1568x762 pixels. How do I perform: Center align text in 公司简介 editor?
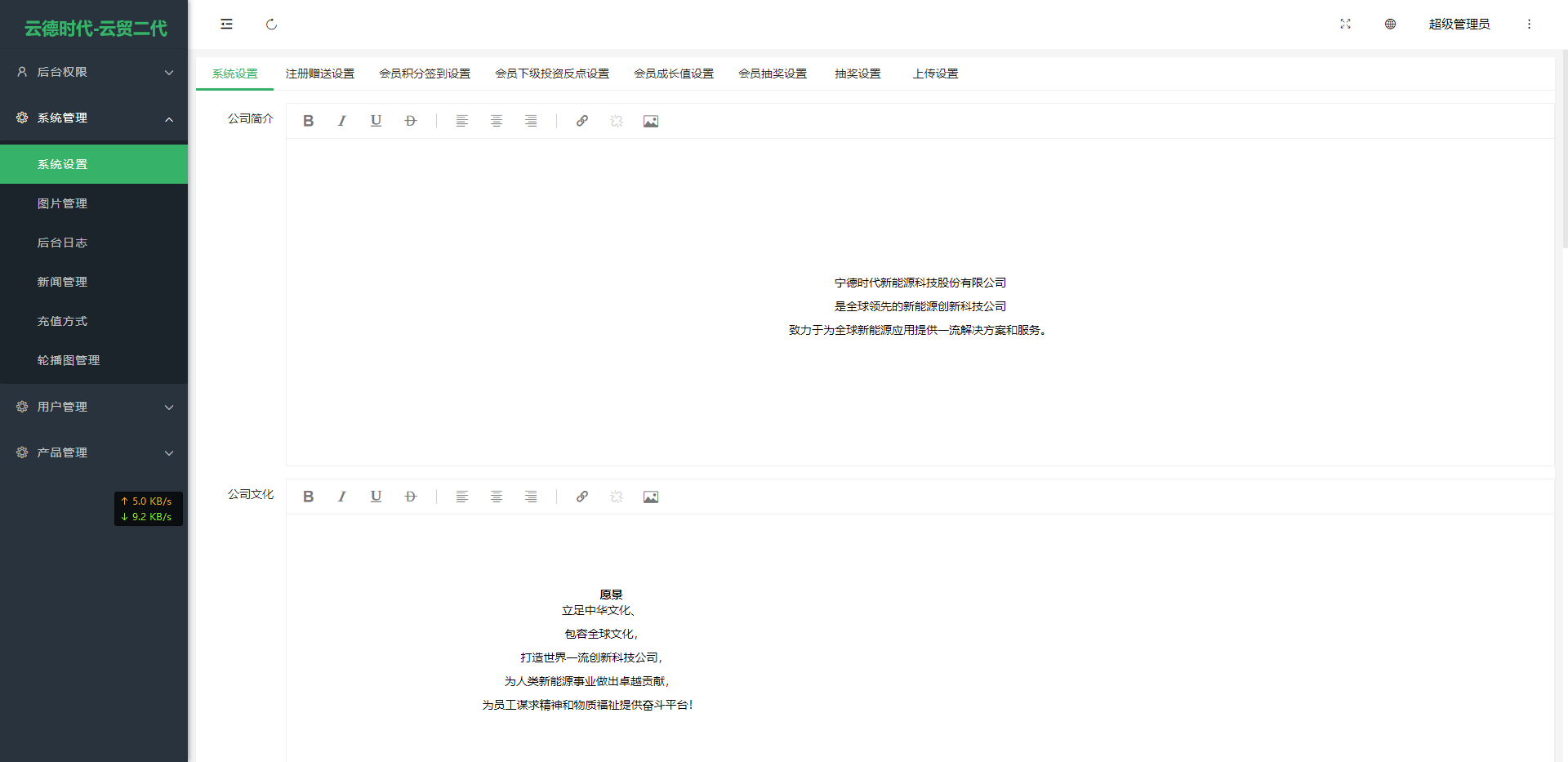[x=497, y=121]
